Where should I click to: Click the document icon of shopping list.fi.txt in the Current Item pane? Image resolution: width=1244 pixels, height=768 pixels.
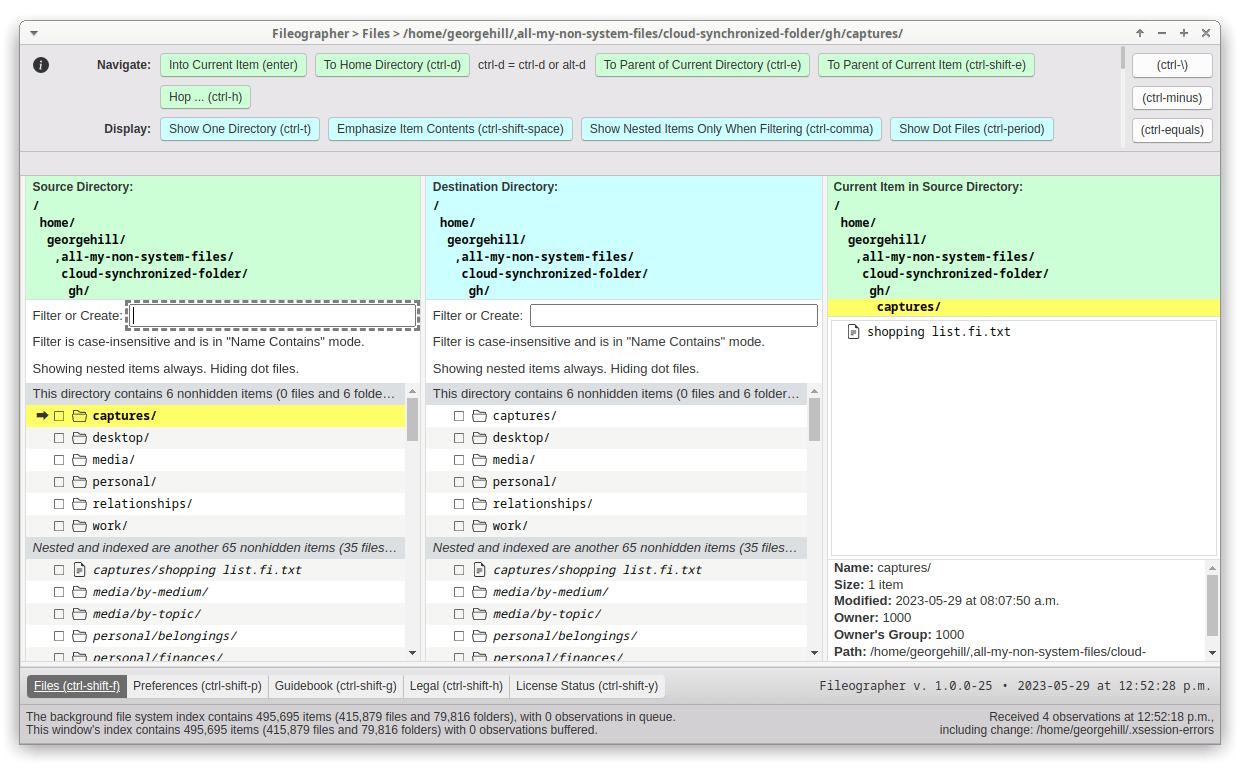pos(853,332)
